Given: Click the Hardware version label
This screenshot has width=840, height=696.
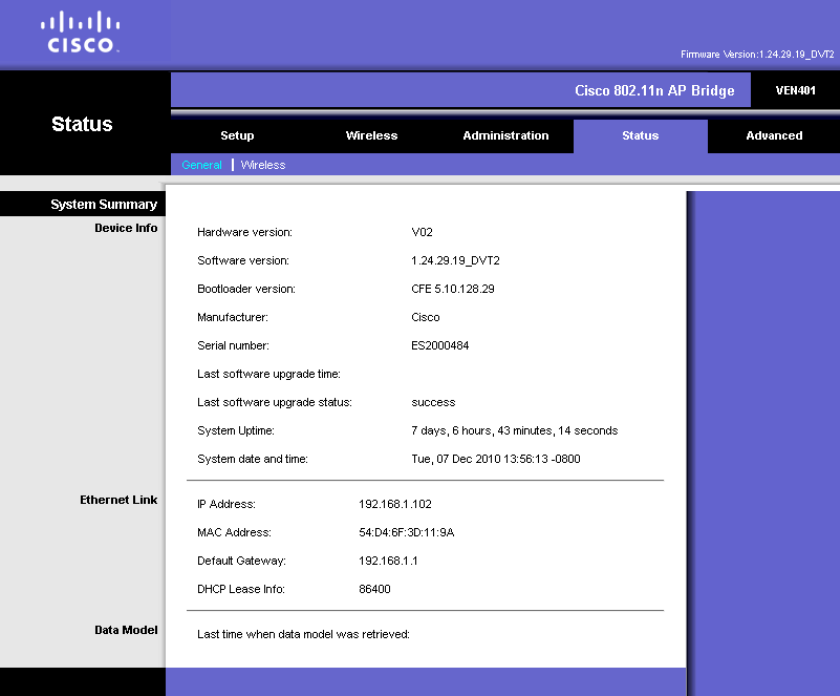Looking at the screenshot, I should [x=244, y=232].
